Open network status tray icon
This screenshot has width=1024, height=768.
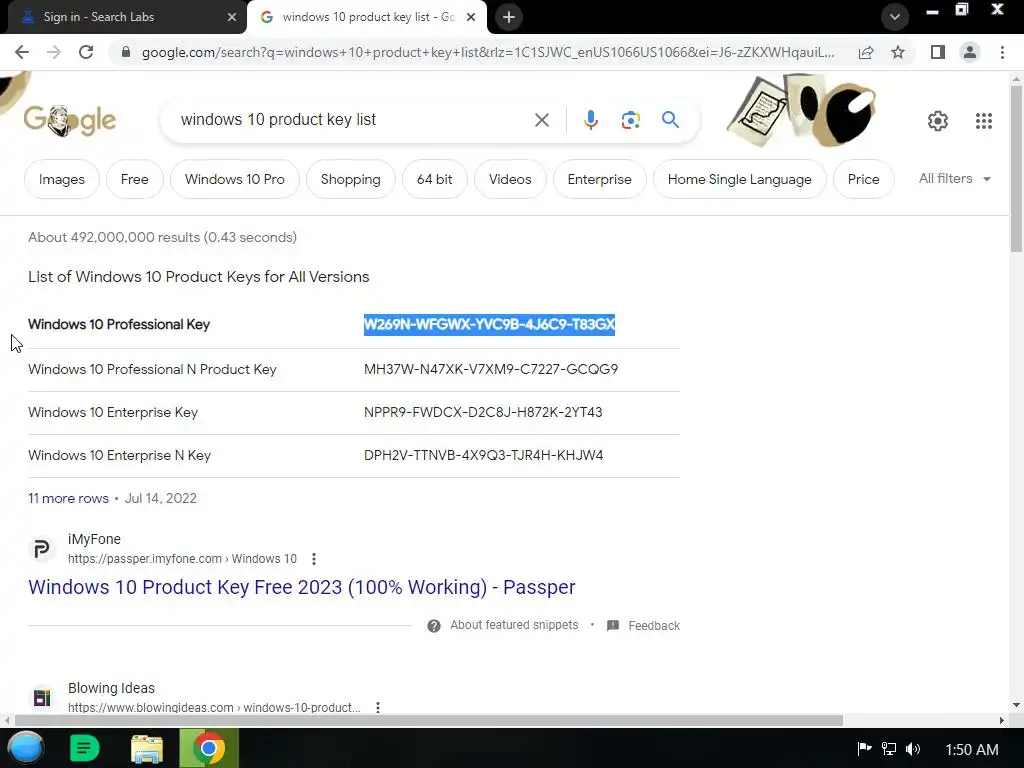tap(889, 748)
